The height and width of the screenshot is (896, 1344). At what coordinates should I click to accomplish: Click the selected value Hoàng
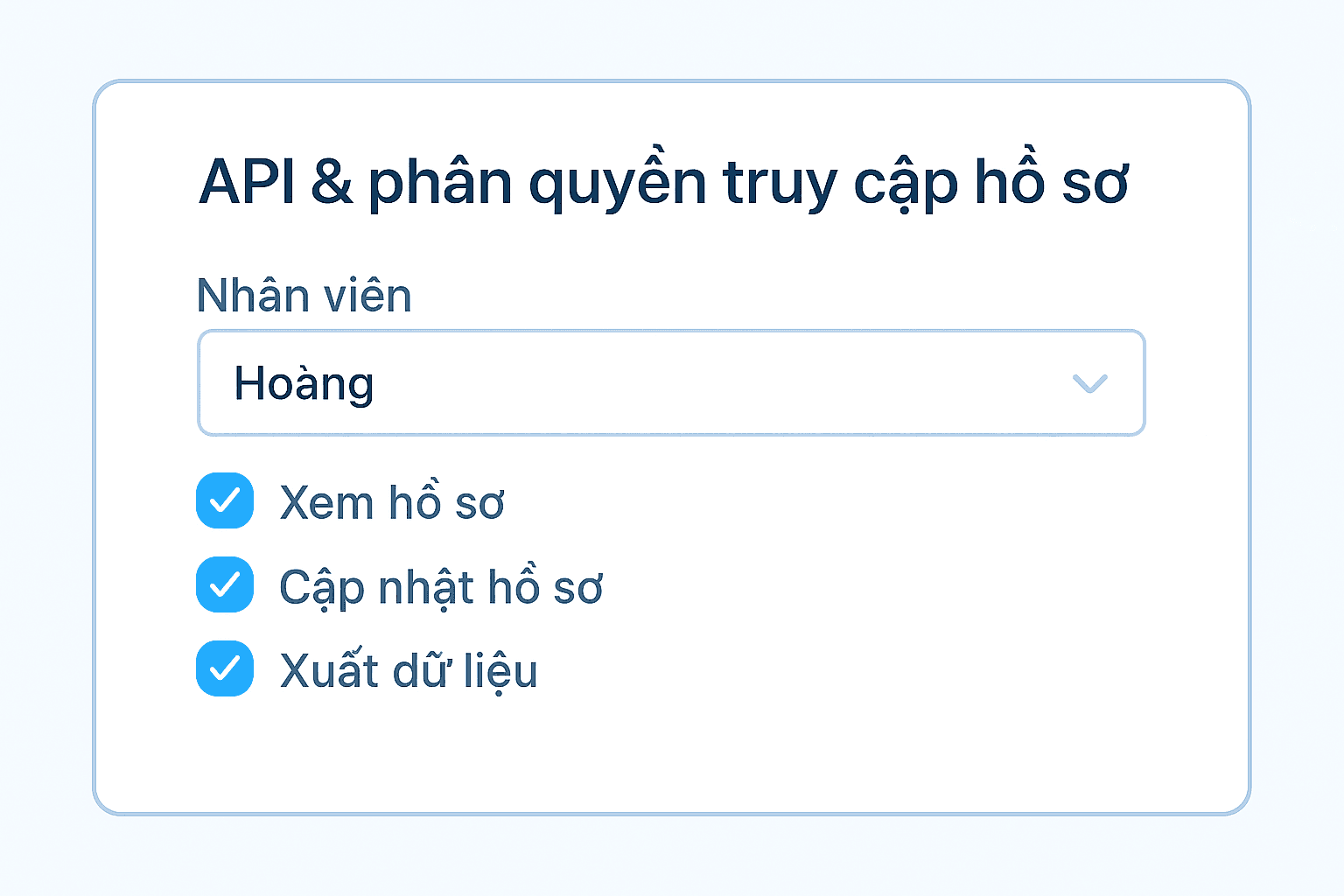(x=304, y=383)
